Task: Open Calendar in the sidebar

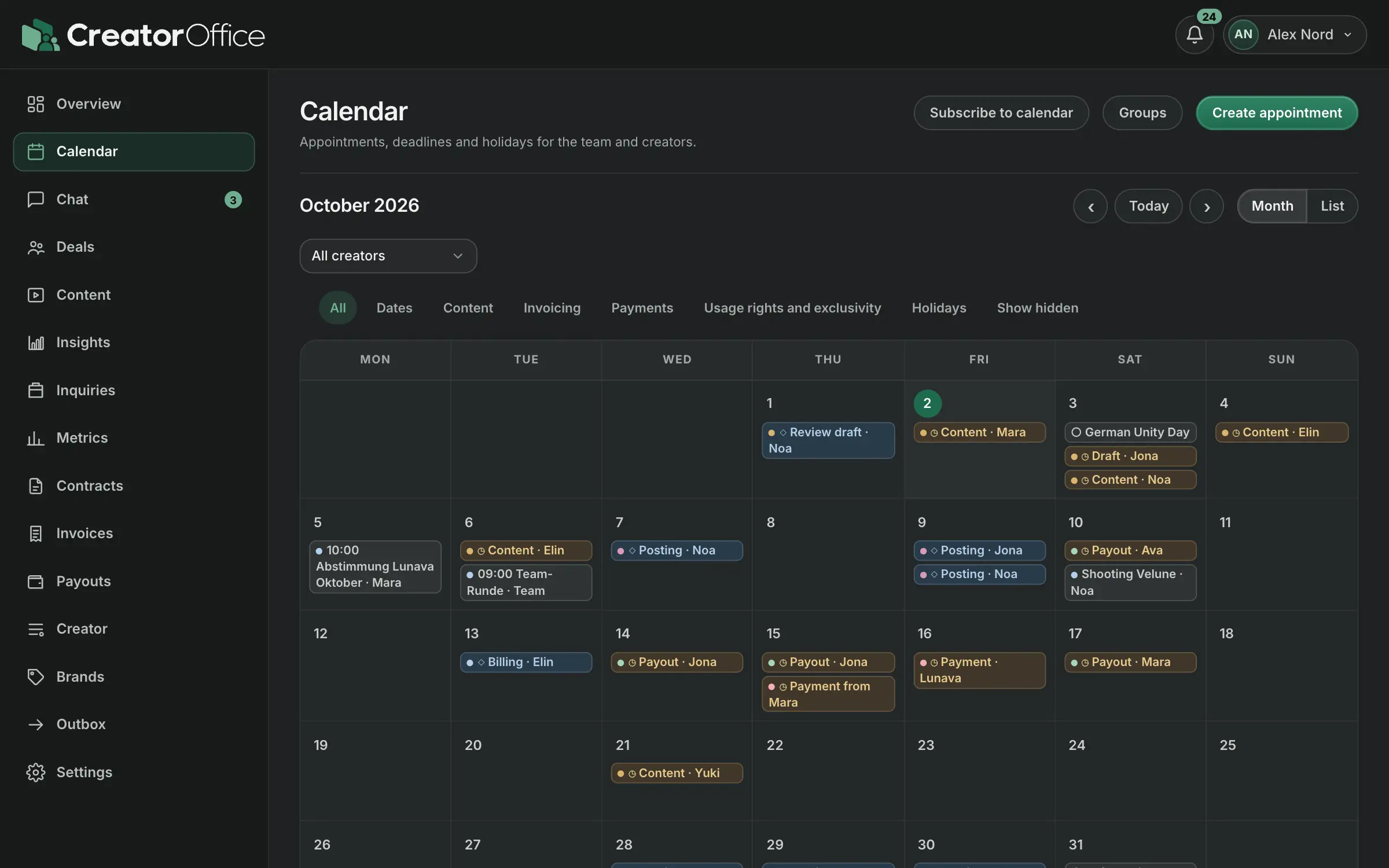Action: 134,152
